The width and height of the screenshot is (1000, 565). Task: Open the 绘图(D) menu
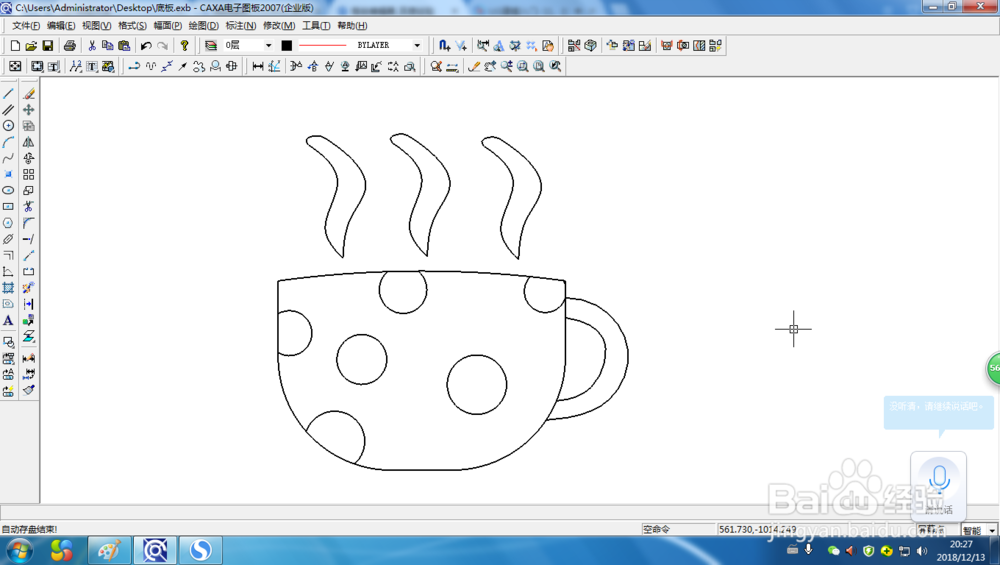tap(203, 26)
